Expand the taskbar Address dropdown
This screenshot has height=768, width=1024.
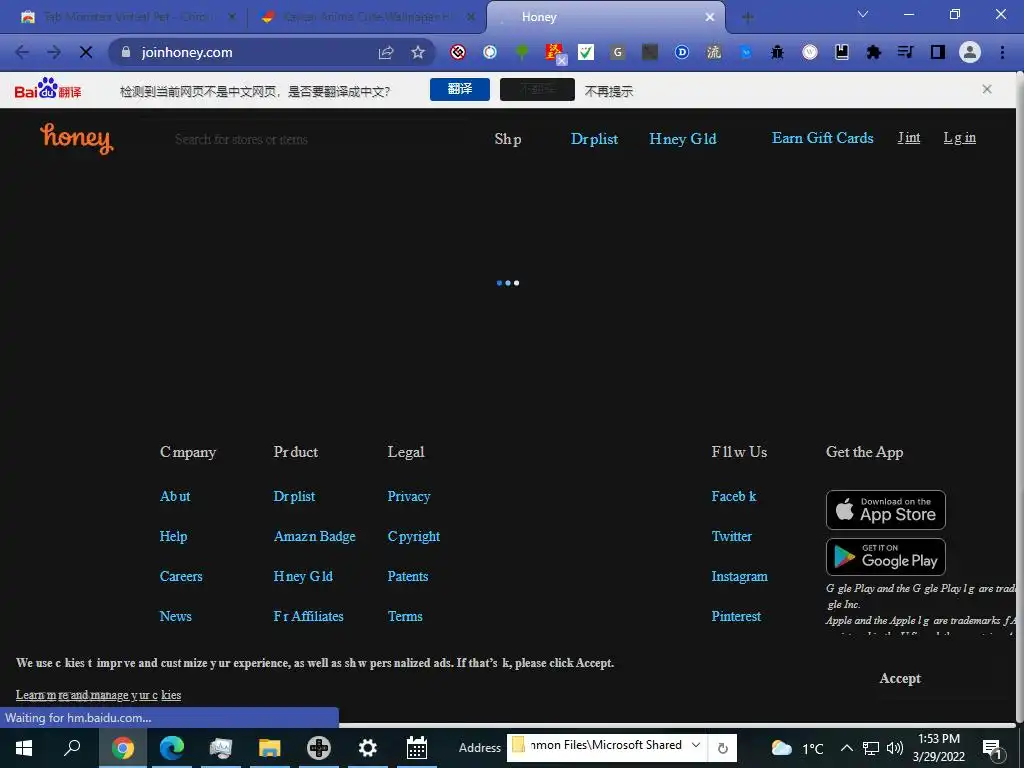pos(696,745)
